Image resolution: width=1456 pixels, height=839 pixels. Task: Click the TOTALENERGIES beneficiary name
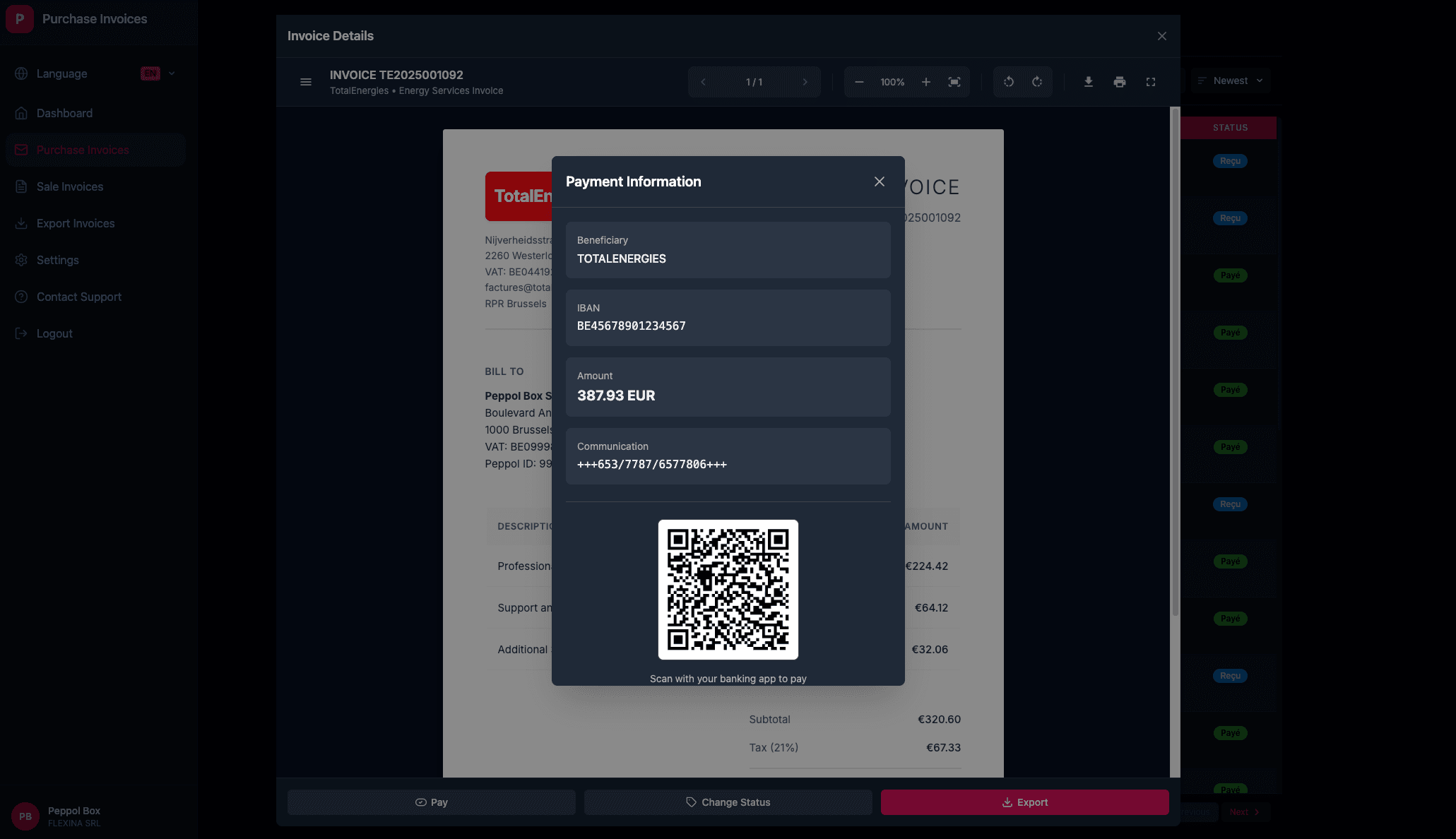tap(621, 258)
